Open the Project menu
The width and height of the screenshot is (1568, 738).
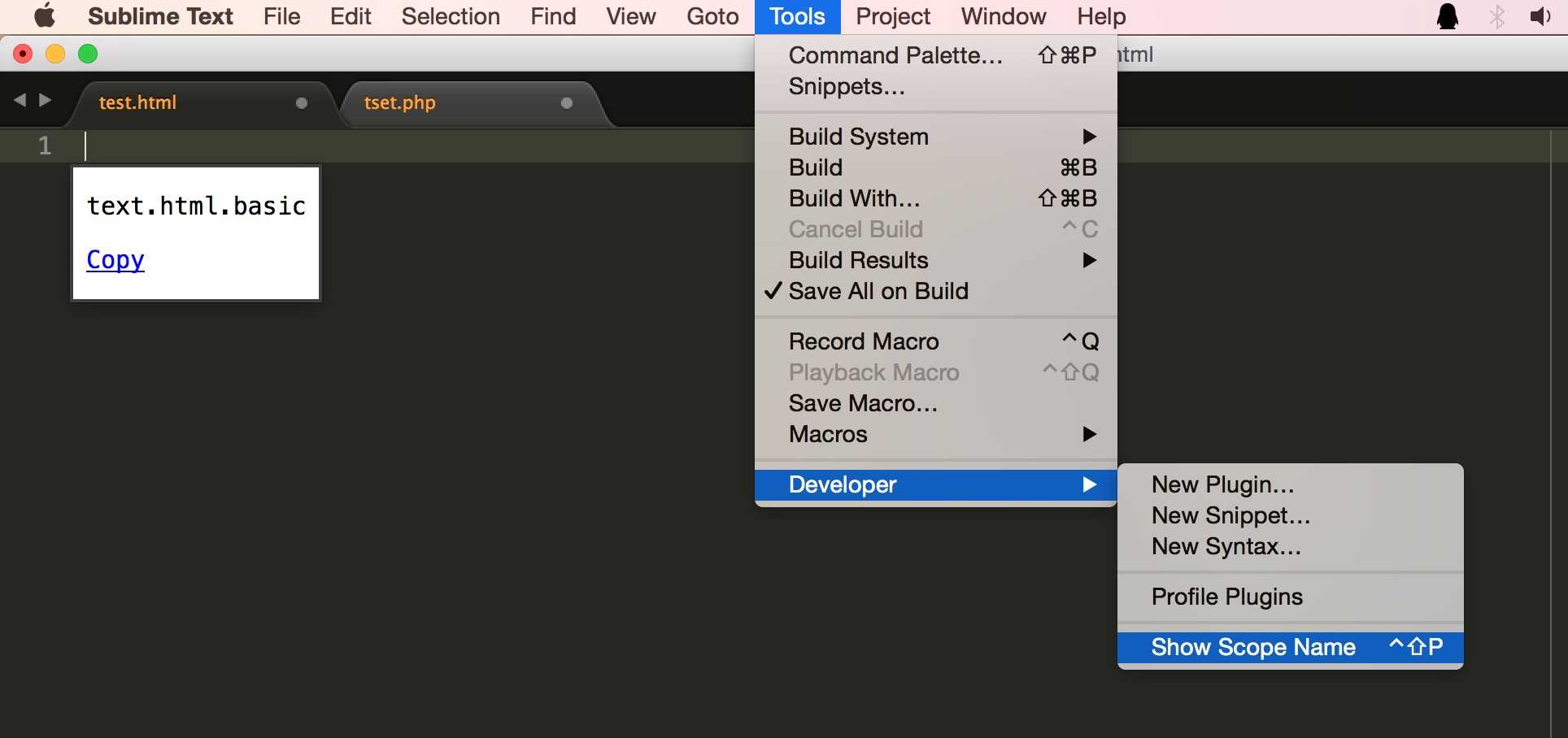click(x=893, y=16)
